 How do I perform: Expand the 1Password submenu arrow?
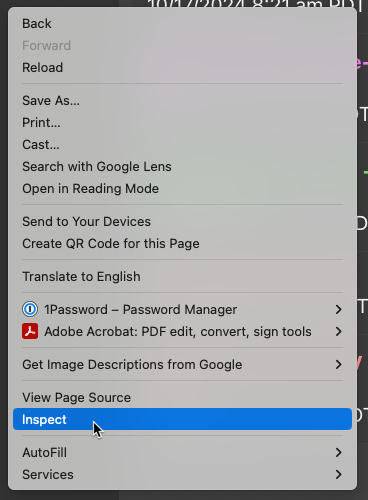338,309
